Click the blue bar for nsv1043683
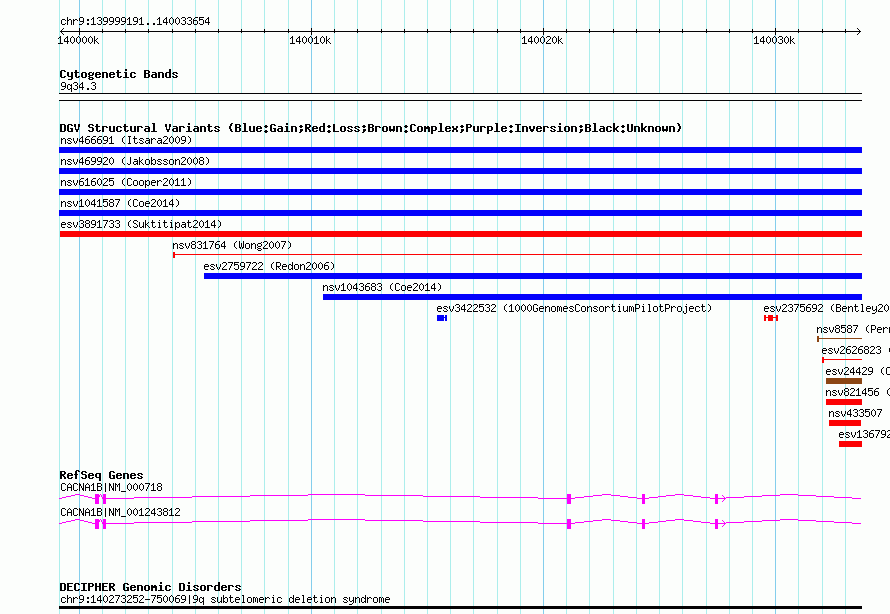Image resolution: width=890 pixels, height=614 pixels. [592, 297]
